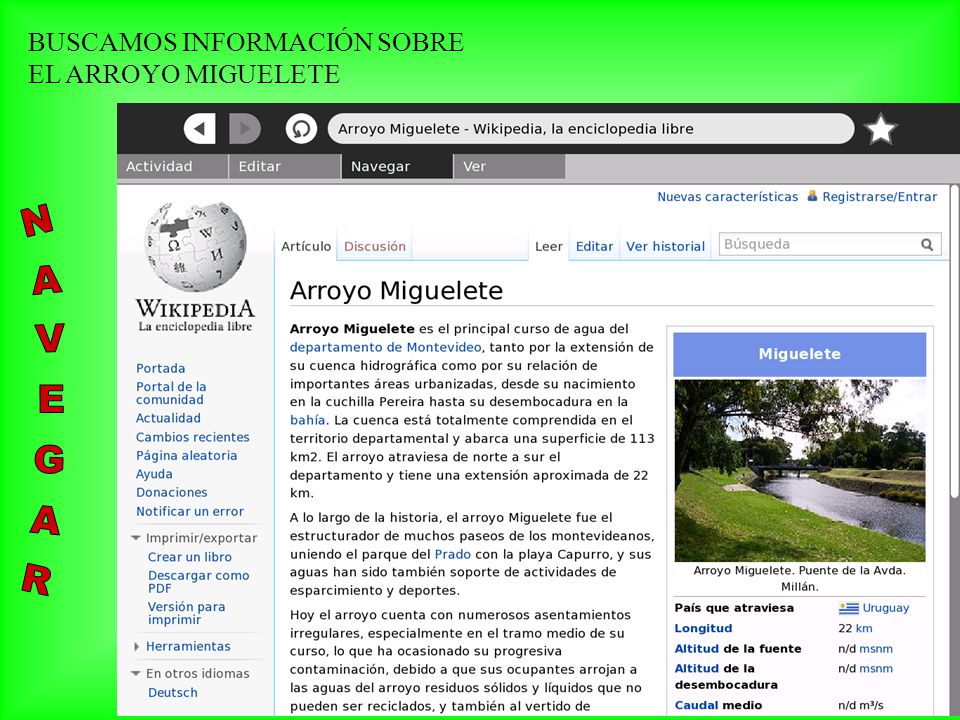The image size is (960, 720).
Task: Click Altitud link in desembocadura row
Action: pos(697,669)
